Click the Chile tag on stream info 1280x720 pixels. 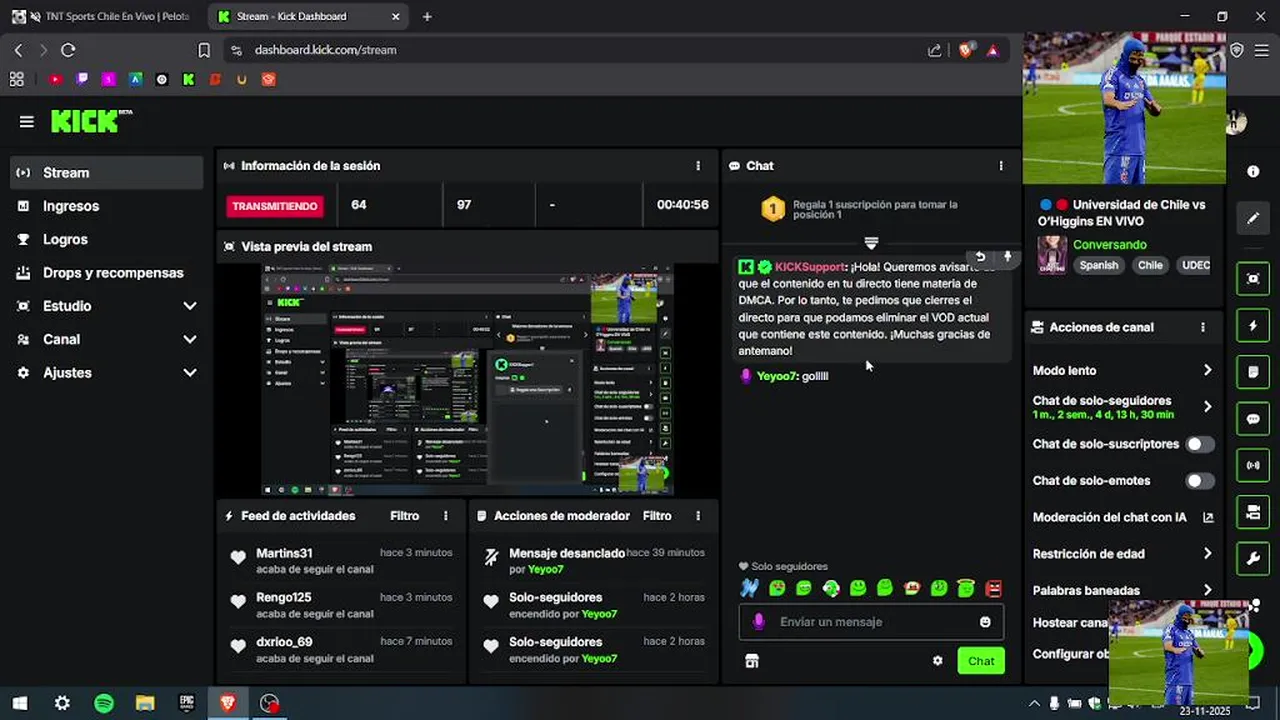coord(1150,266)
